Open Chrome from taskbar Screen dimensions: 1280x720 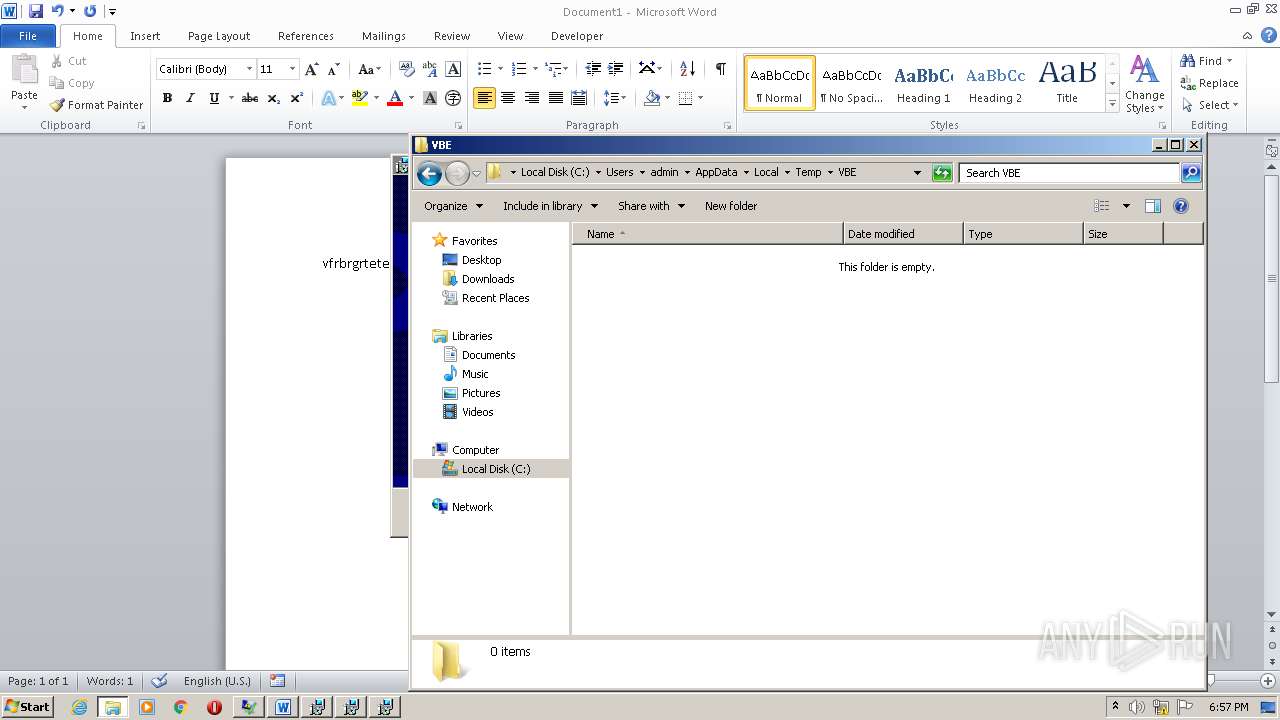[180, 707]
